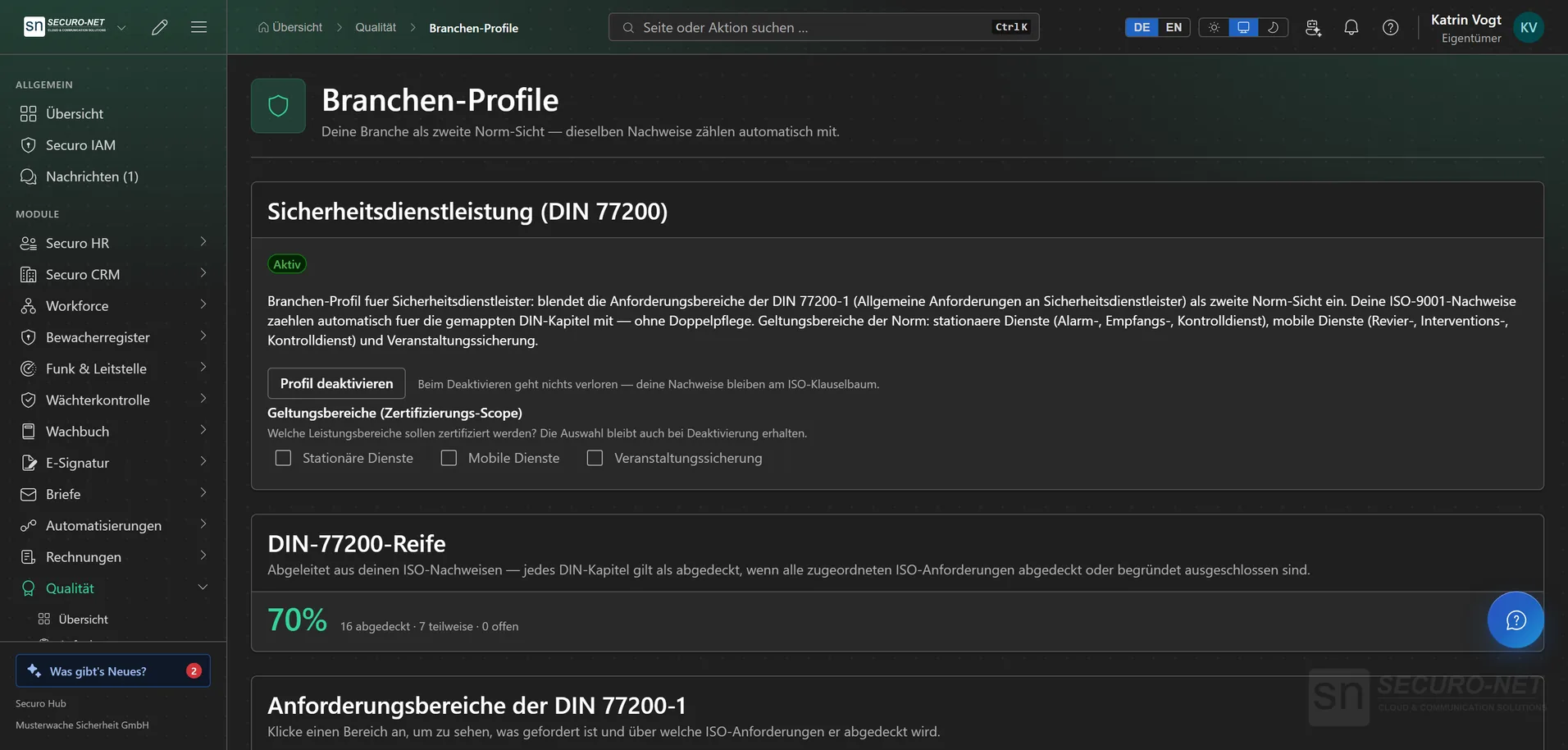Expand Securo CRM chevron
The height and width of the screenshot is (750, 1568).
203,273
